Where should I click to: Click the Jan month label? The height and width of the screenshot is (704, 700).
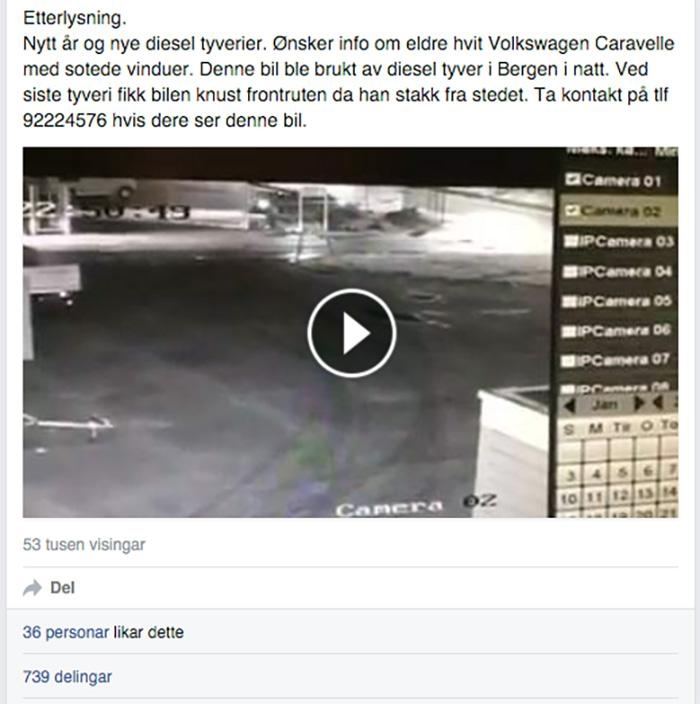click(605, 405)
